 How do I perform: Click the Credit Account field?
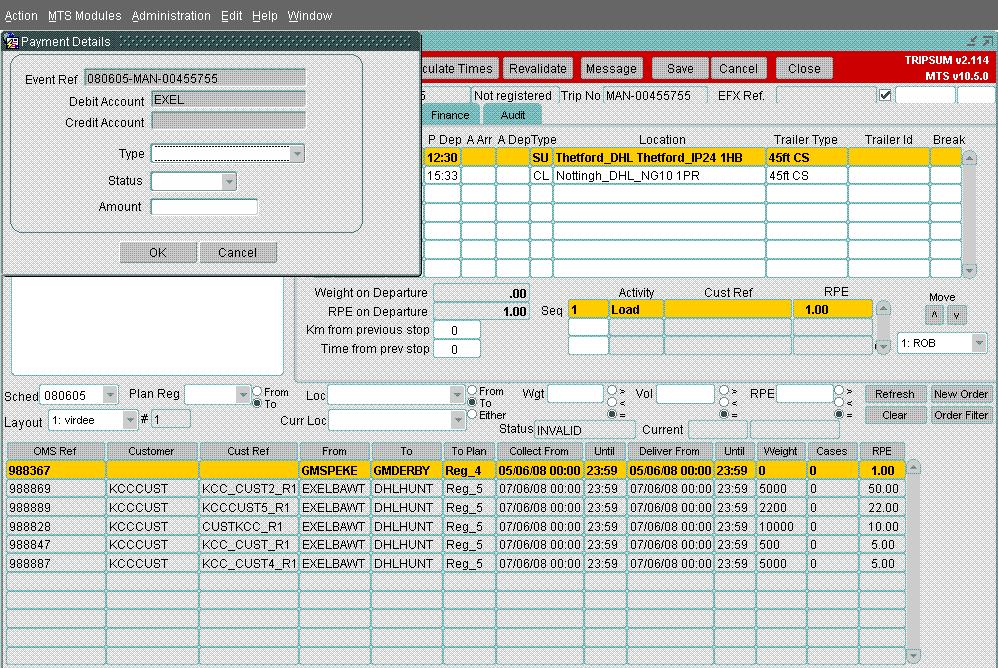point(228,121)
